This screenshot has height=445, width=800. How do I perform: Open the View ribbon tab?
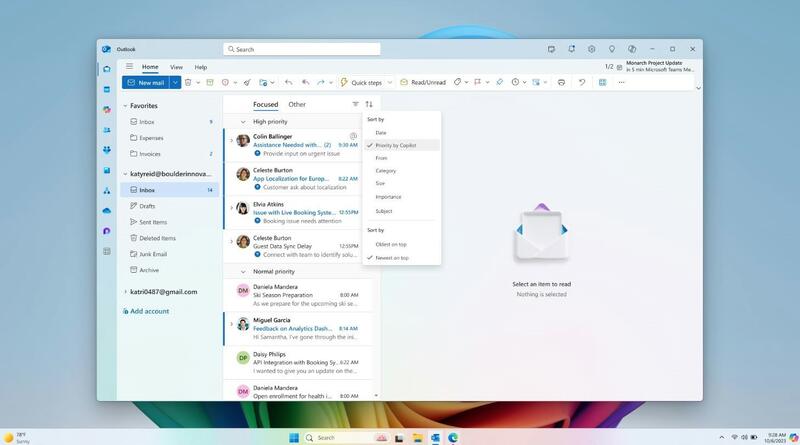click(176, 67)
